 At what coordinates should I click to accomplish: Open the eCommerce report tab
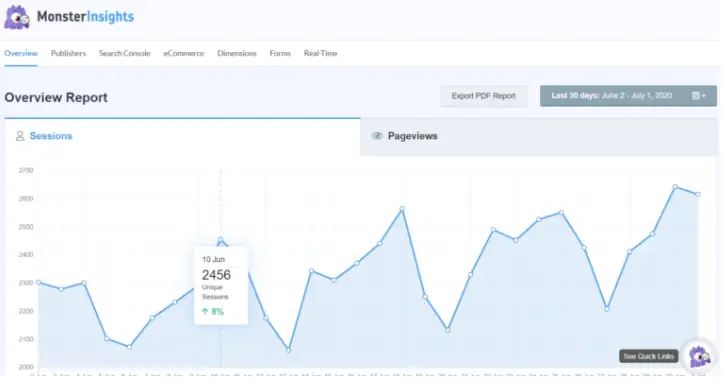tap(184, 53)
